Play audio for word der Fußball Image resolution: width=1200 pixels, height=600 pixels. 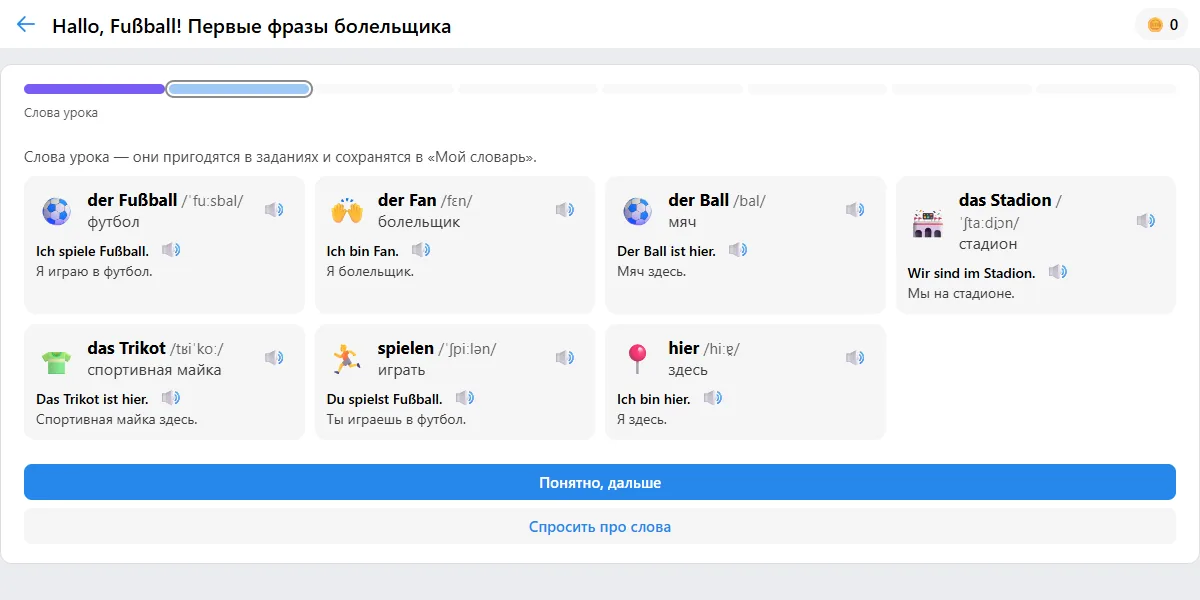(x=274, y=210)
